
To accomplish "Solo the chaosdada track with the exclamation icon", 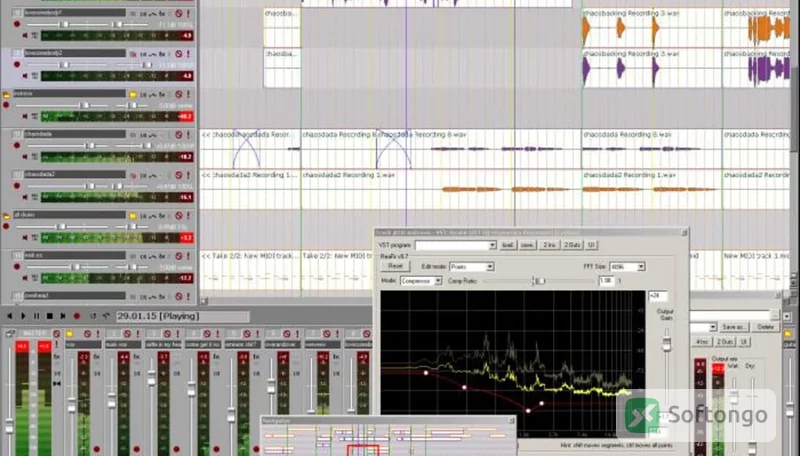I will [x=188, y=135].
